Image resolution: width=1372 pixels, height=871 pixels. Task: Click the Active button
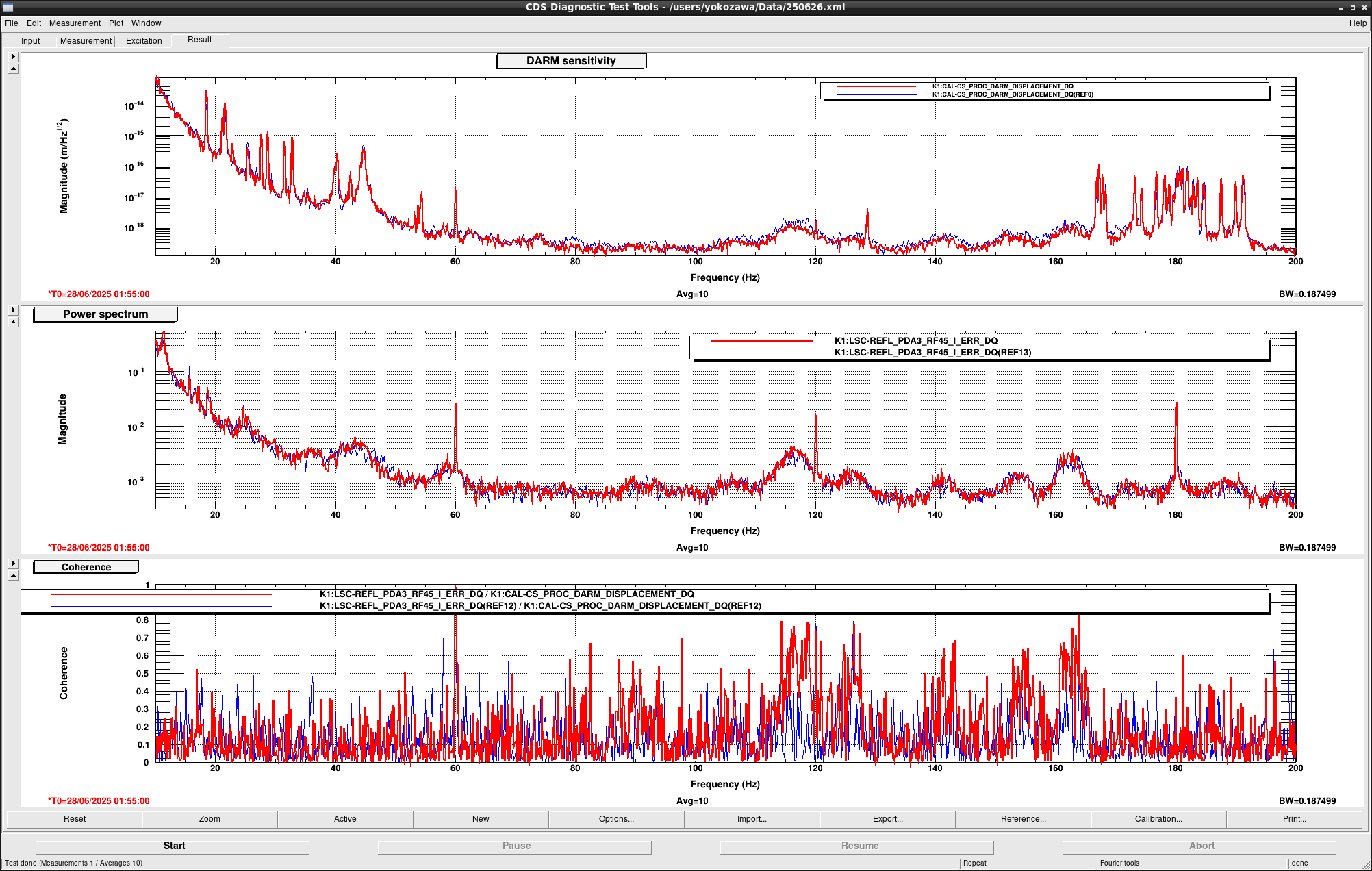tap(345, 819)
